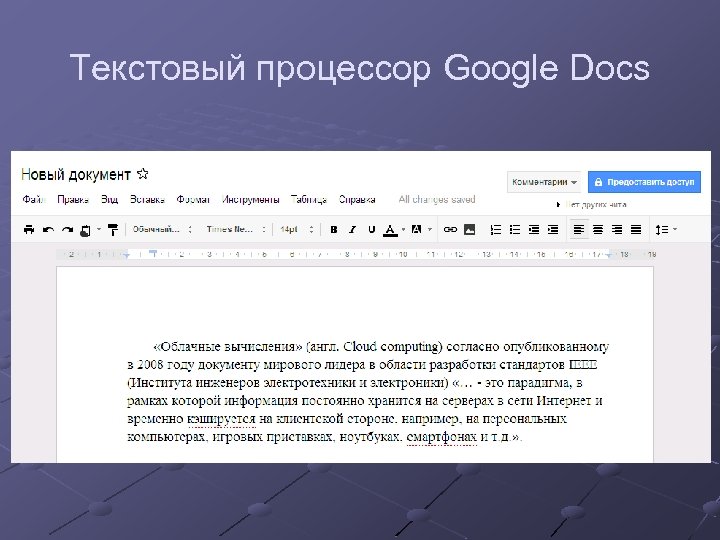Open the 14pt font size dropdown
The image size is (720, 540).
296,229
